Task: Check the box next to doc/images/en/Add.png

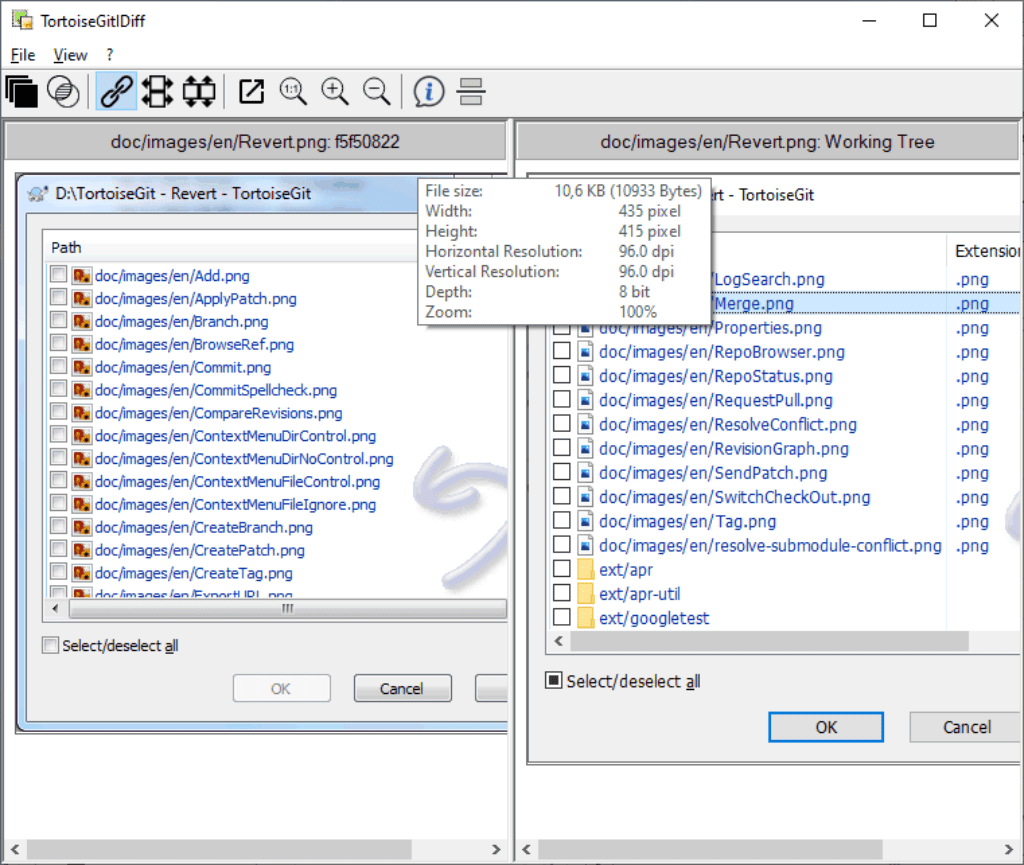Action: coord(58,274)
